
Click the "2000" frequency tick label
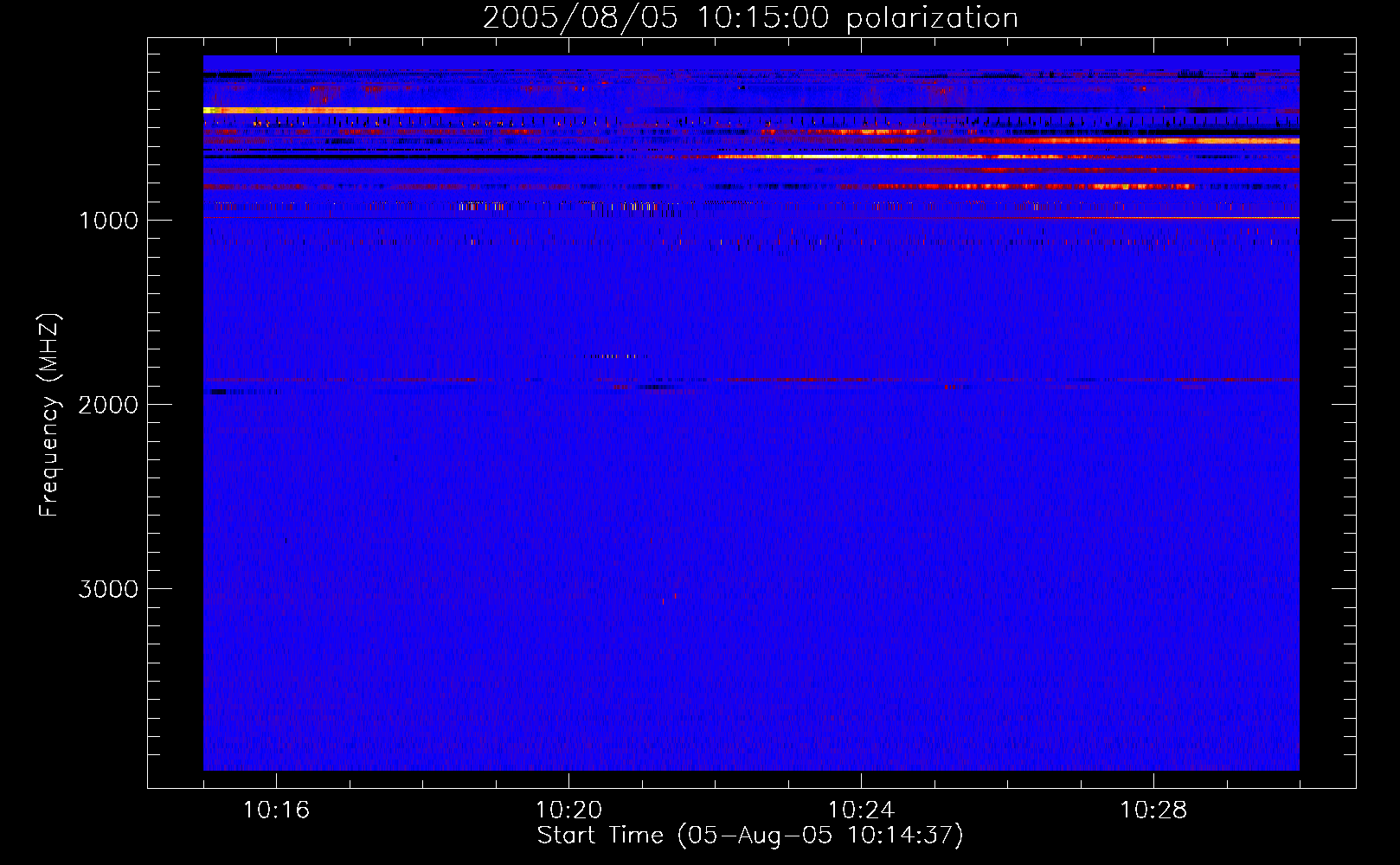tap(108, 405)
